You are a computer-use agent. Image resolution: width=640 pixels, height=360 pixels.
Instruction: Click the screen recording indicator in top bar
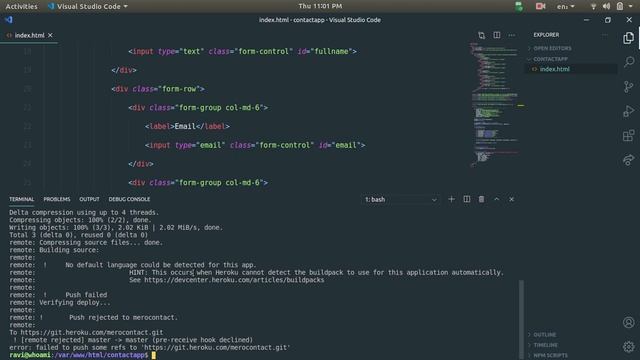point(540,6)
